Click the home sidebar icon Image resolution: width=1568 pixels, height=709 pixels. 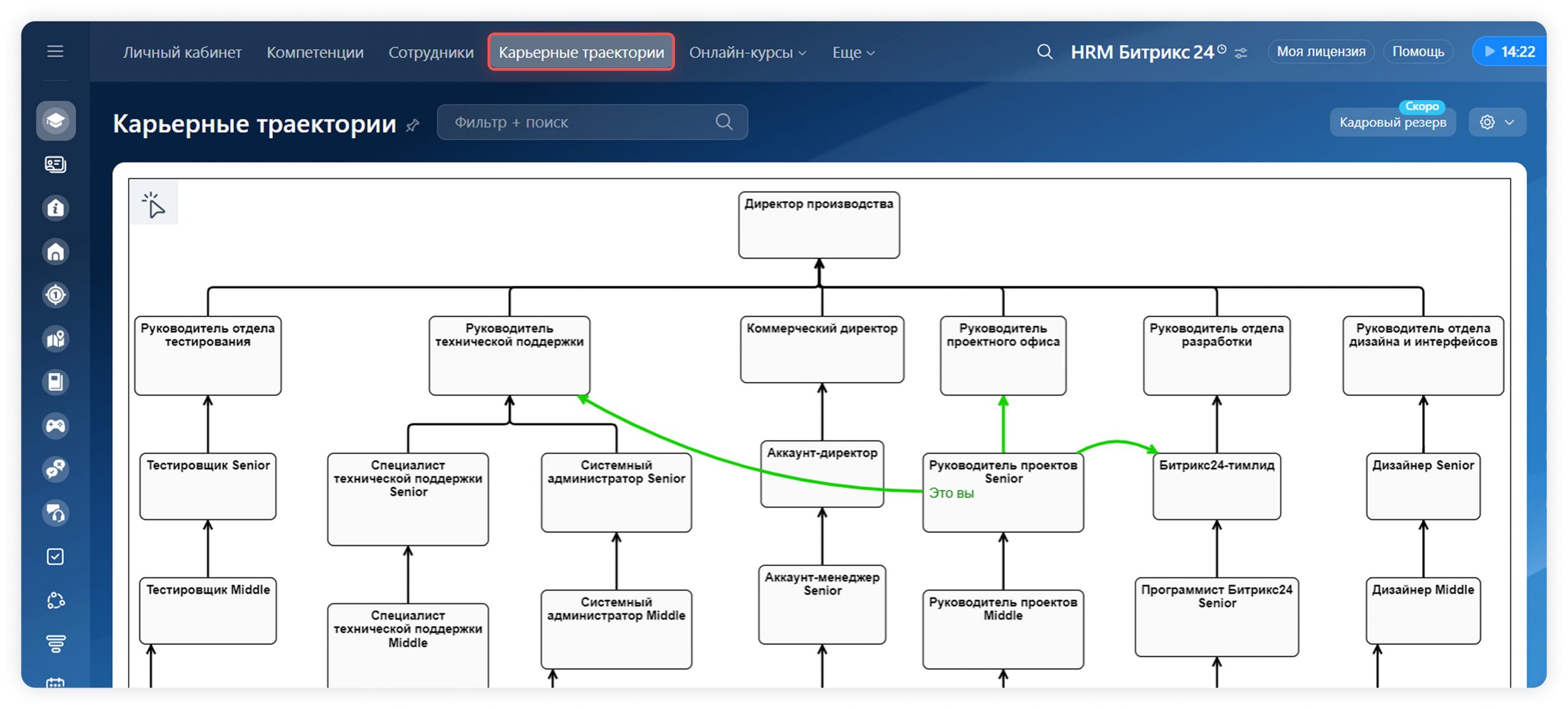click(x=56, y=252)
